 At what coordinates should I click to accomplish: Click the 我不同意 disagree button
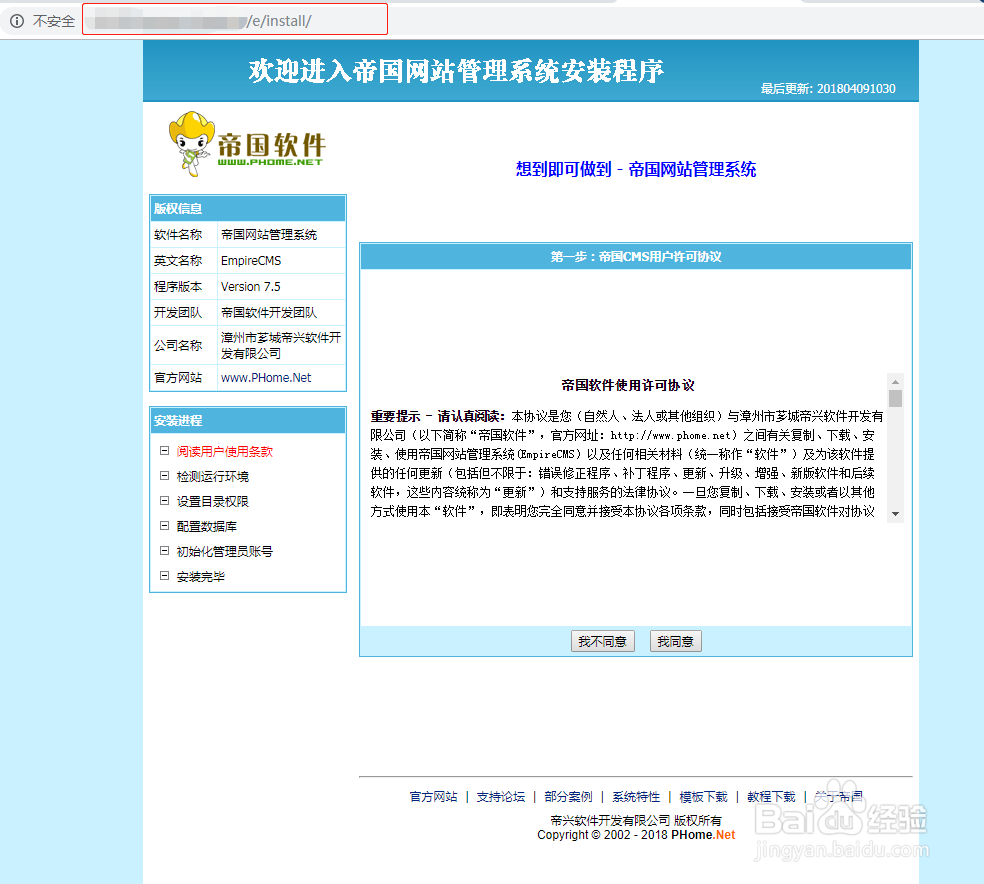[602, 641]
